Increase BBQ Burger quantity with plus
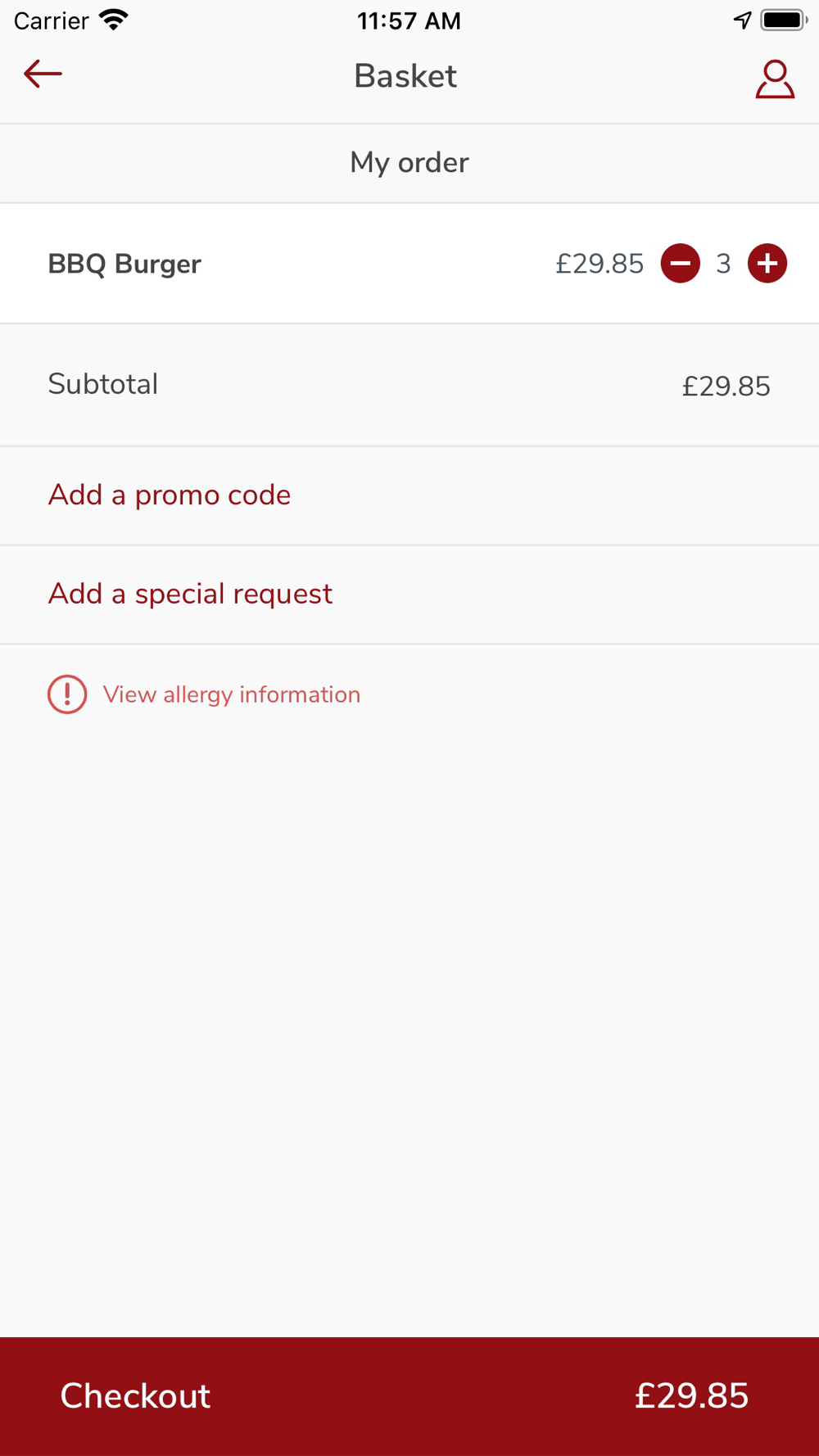 tap(767, 264)
